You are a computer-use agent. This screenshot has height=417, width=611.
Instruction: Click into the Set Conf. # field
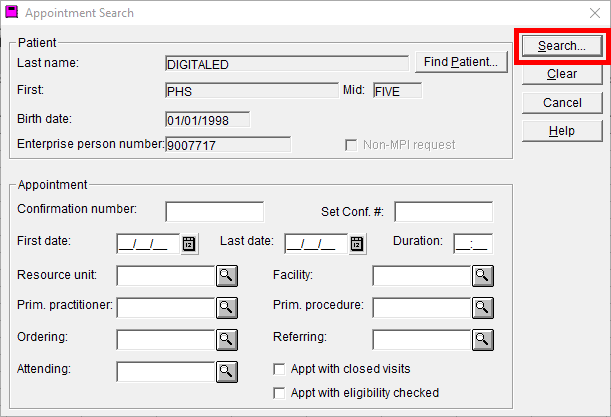(x=443, y=212)
